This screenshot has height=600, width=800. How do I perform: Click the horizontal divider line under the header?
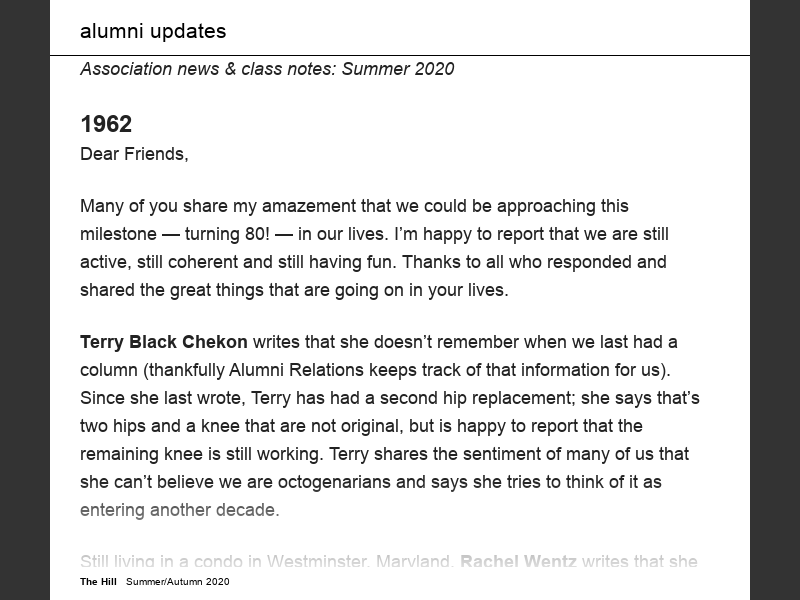[400, 55]
